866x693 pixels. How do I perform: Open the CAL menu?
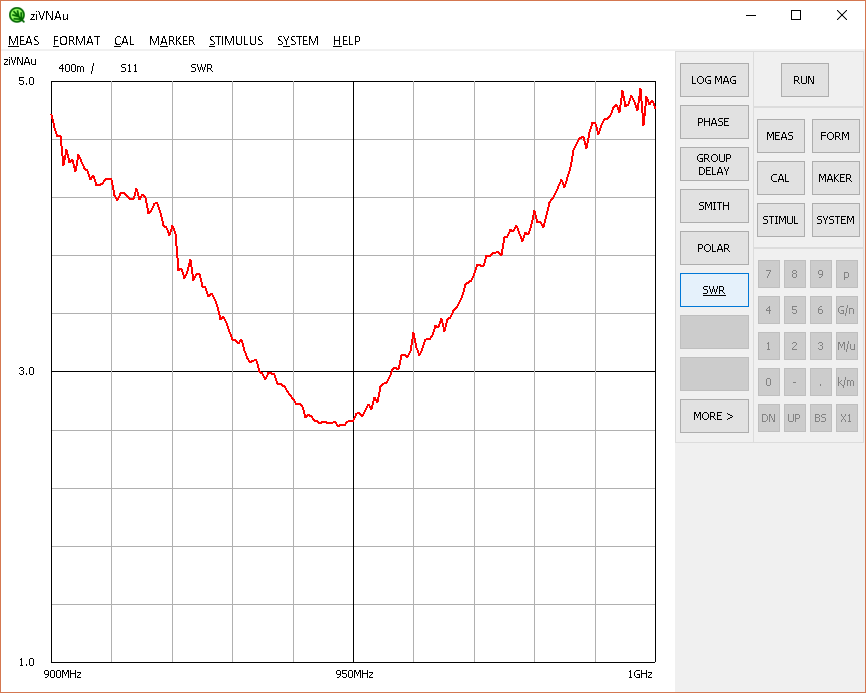[124, 41]
